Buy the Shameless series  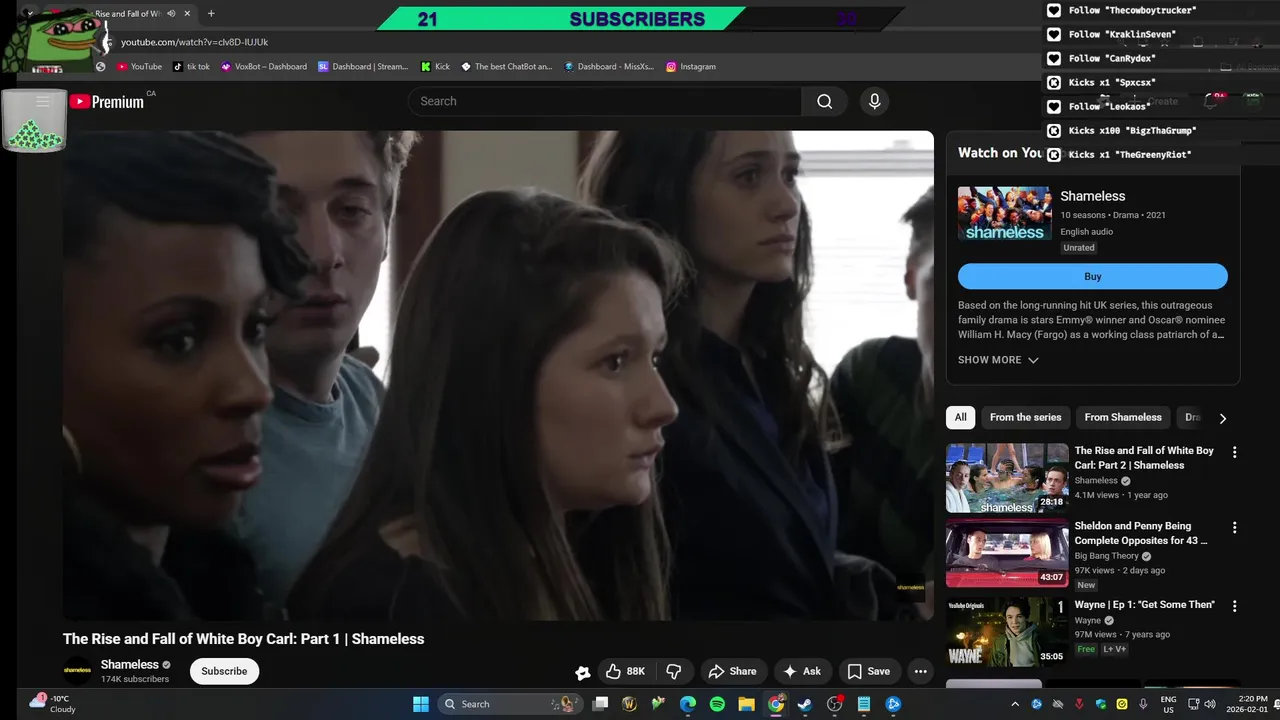1092,277
